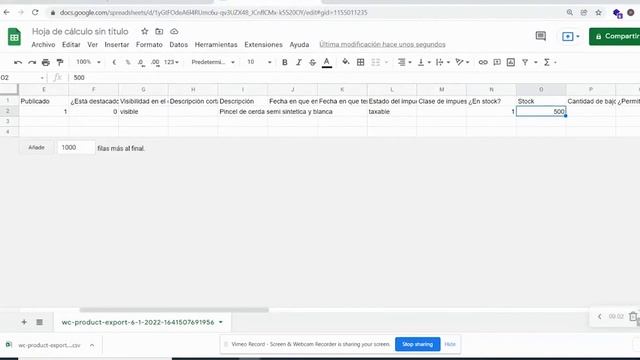Viewport: 640px width, 360px height.
Task: Open the number format 123 dropdown
Action: [x=171, y=62]
